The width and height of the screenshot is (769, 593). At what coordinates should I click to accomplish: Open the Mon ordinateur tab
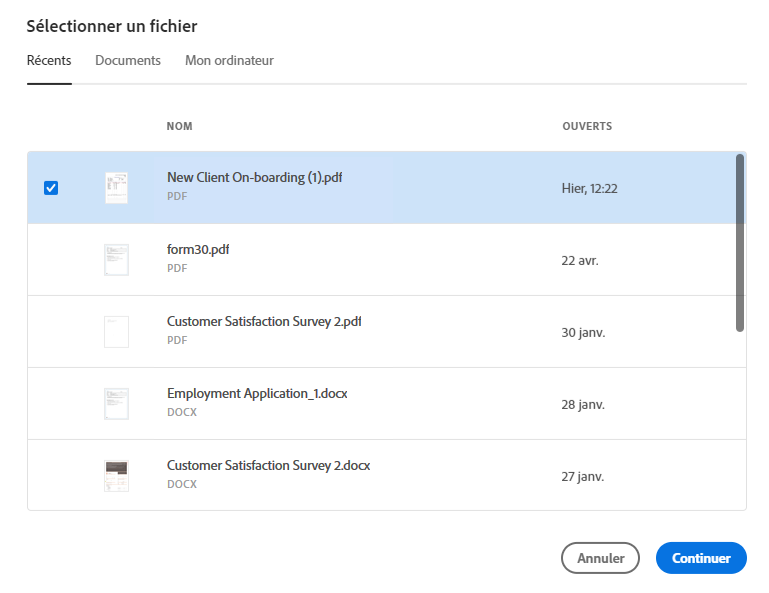point(229,61)
